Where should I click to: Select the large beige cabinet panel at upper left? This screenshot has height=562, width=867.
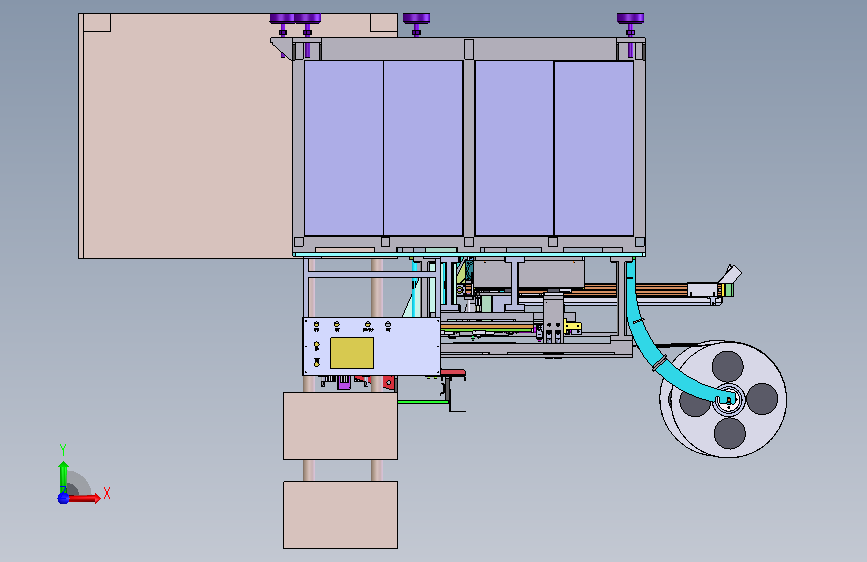pos(185,136)
